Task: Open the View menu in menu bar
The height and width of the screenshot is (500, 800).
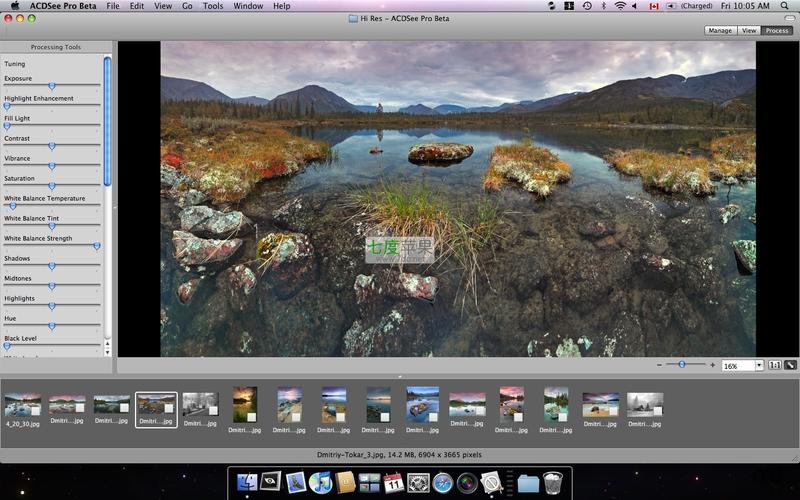Action: pos(163,6)
